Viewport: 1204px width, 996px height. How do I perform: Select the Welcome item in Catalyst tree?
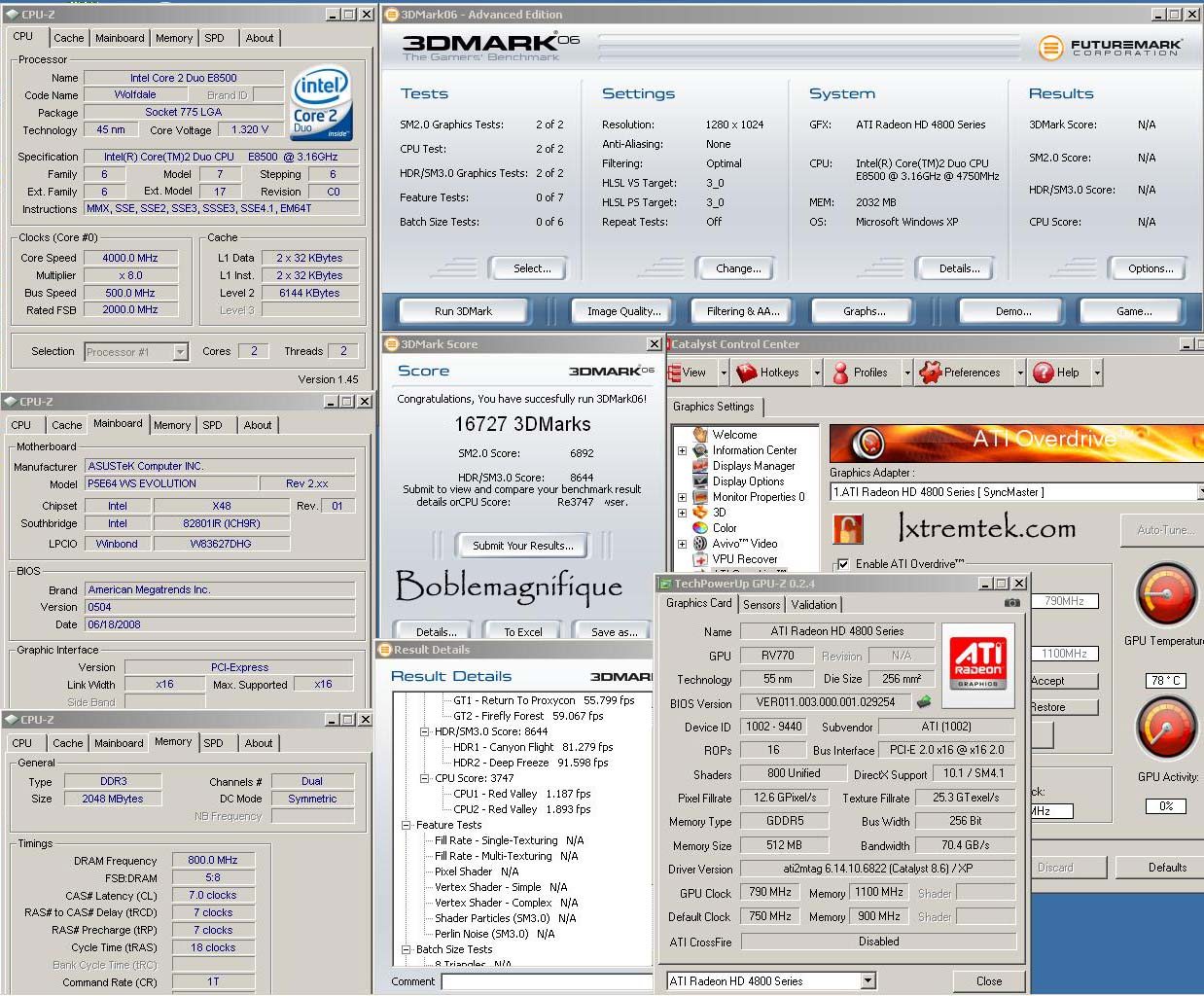(x=734, y=435)
